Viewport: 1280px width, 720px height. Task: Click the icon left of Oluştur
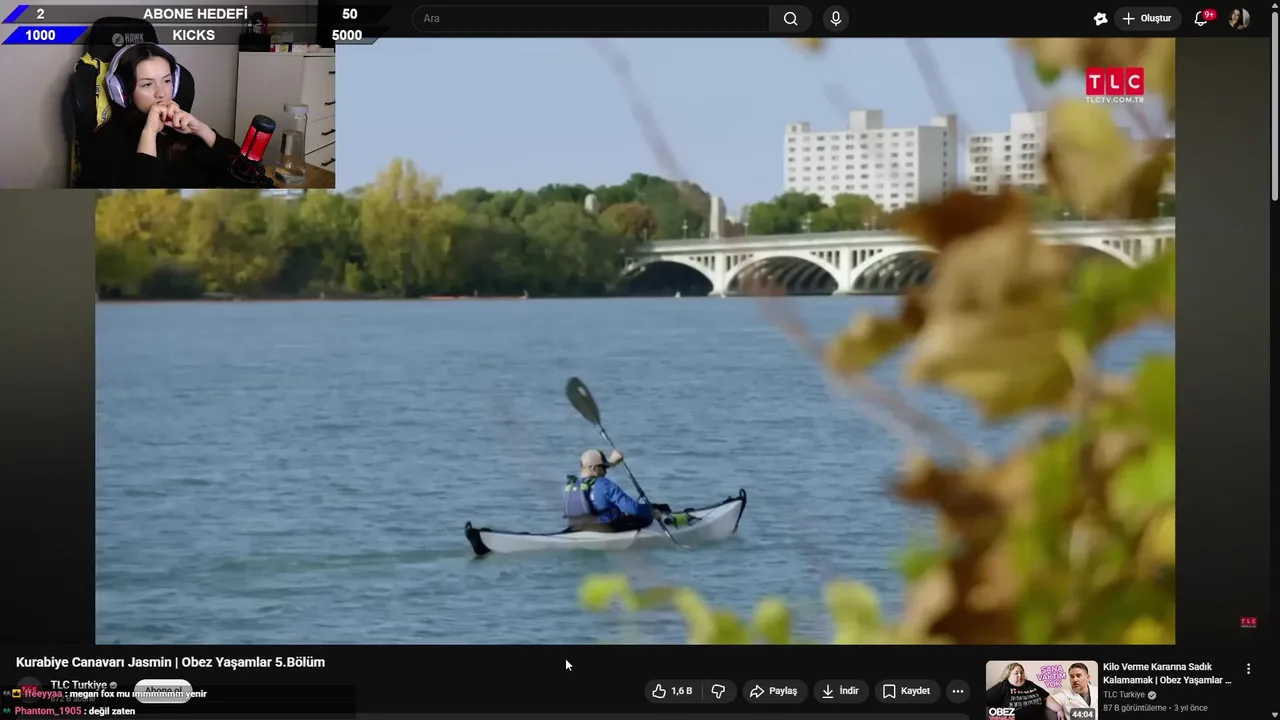pos(1100,19)
